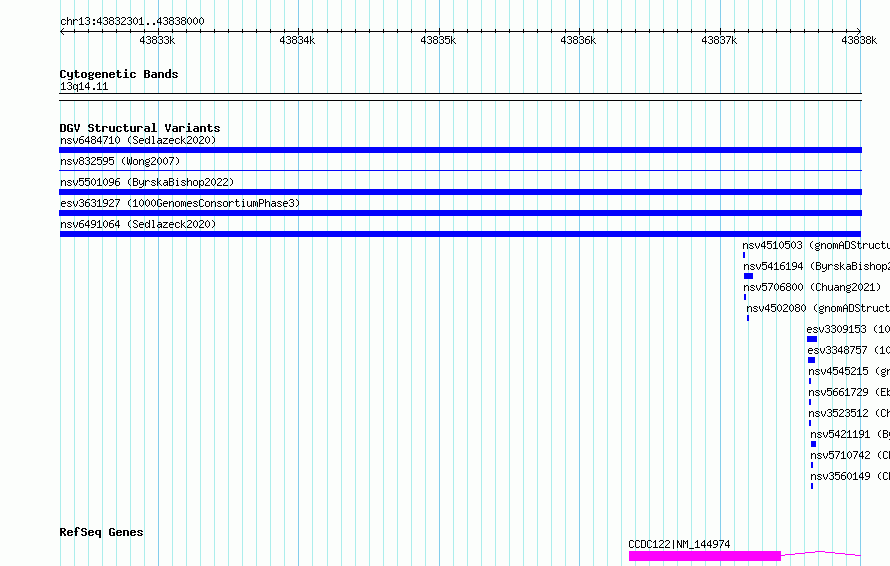Image resolution: width=890 pixels, height=566 pixels.
Task: Click the 43836k ruler tick label
Action: point(578,40)
